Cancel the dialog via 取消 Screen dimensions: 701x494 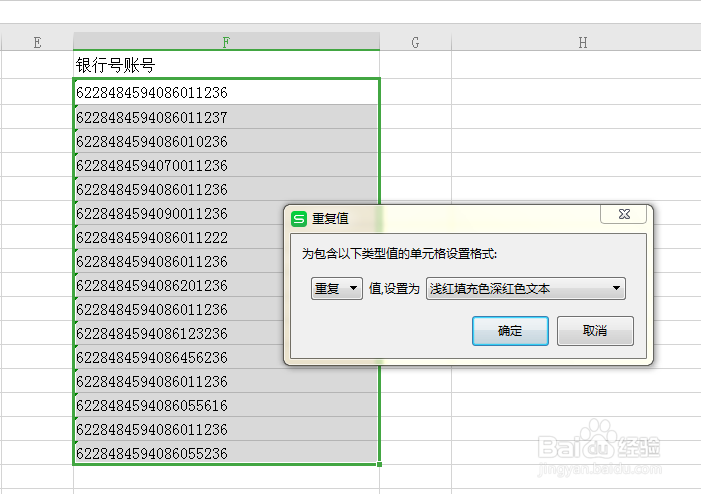coord(595,331)
